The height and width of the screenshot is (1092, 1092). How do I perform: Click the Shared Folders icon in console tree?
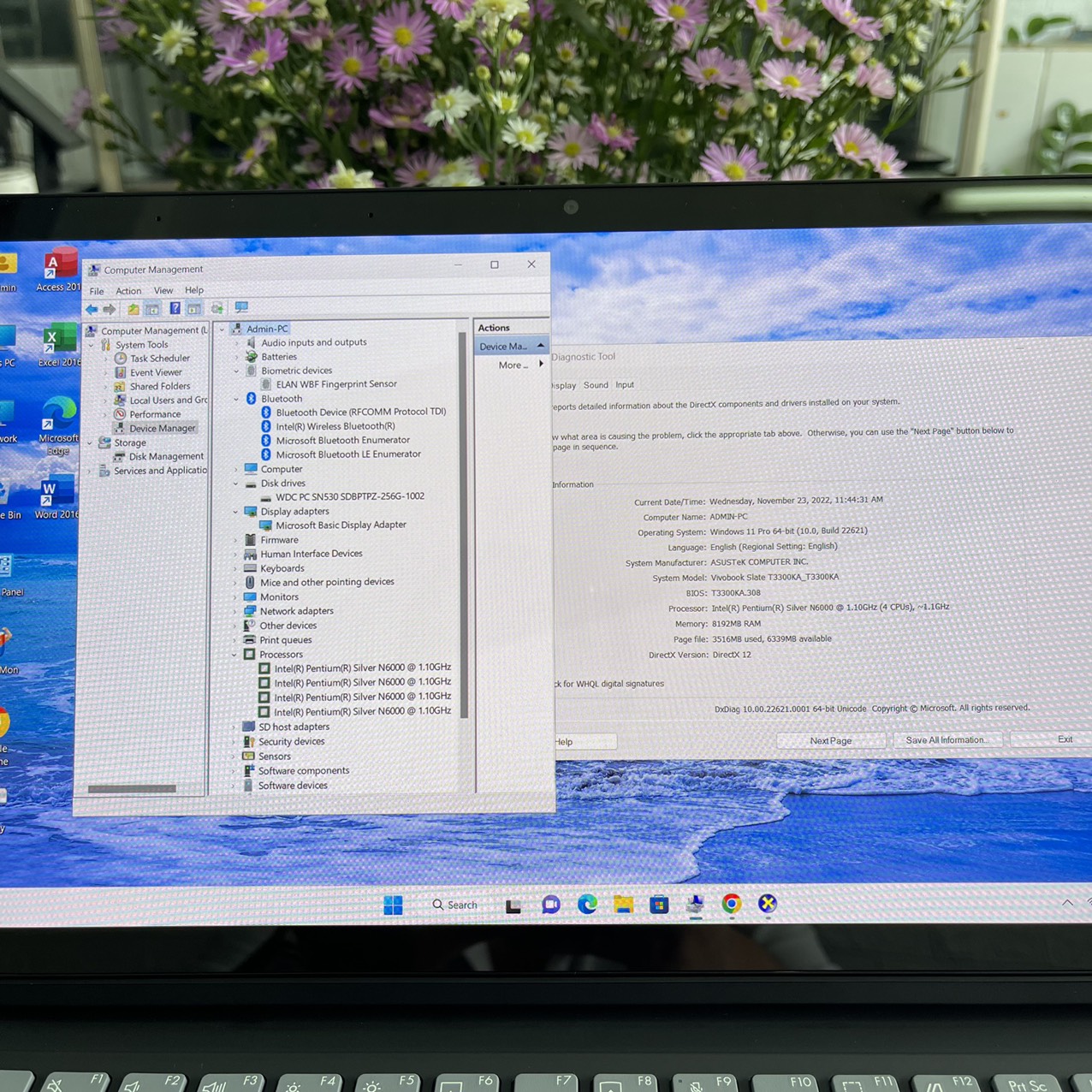tap(120, 387)
